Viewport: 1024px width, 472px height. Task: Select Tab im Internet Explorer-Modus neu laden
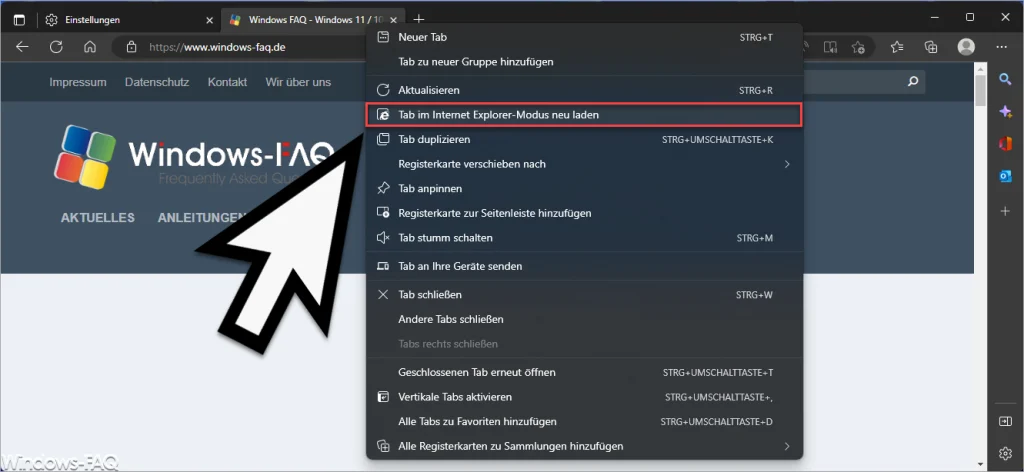(584, 114)
